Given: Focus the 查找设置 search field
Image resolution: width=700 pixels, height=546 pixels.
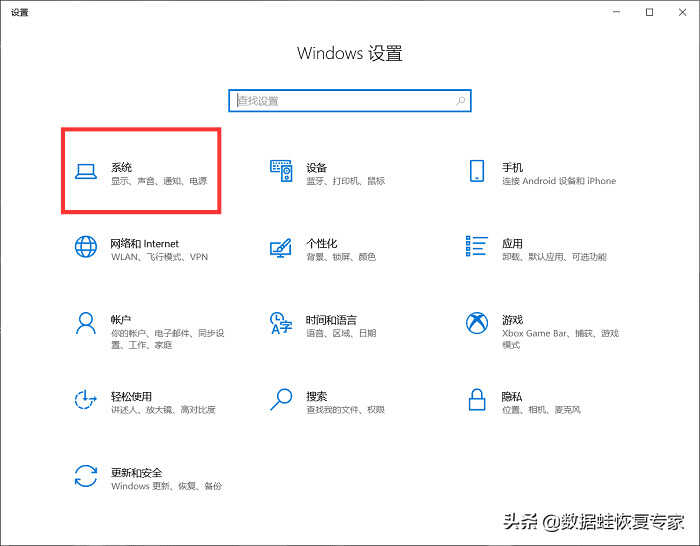Looking at the screenshot, I should coord(350,101).
